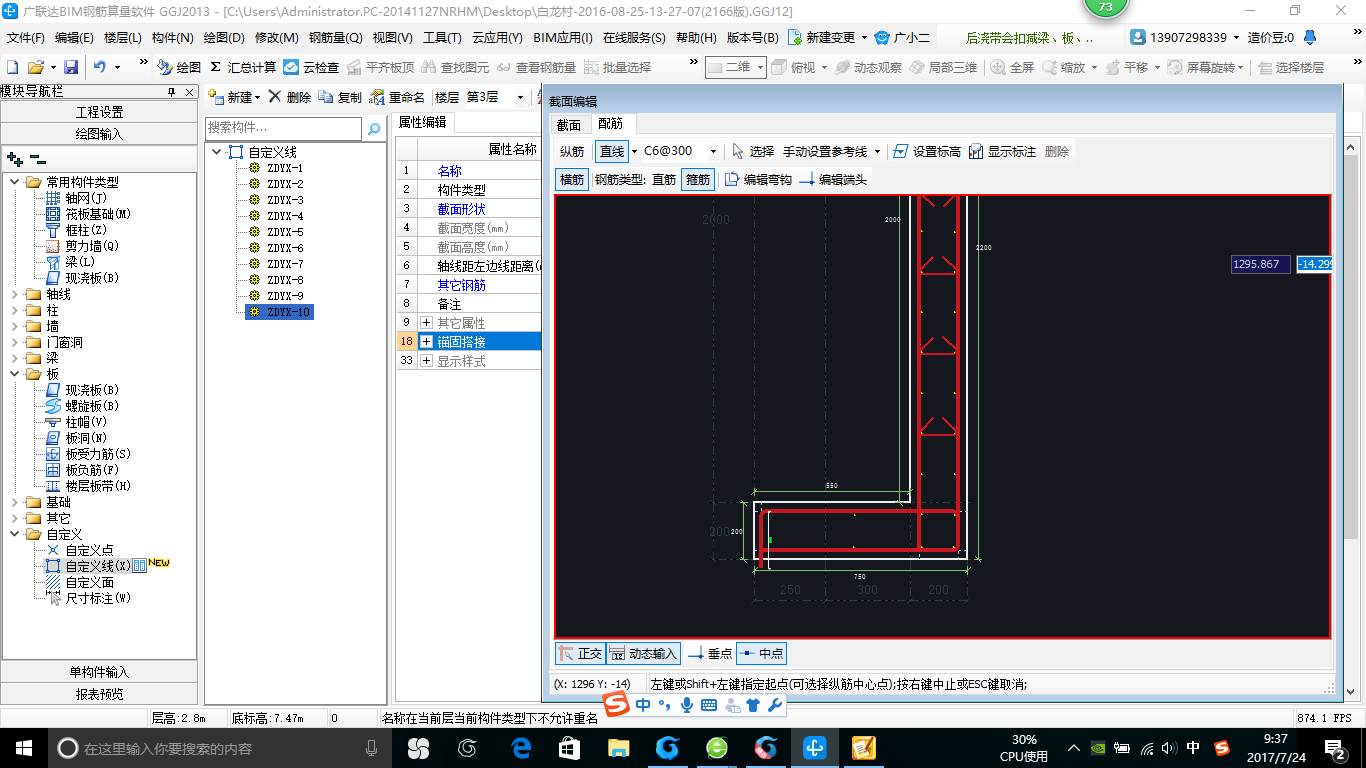Viewport: 1366px width, 768px height.
Task: Click 选择 pointer tool in section editor
Action: [753, 151]
